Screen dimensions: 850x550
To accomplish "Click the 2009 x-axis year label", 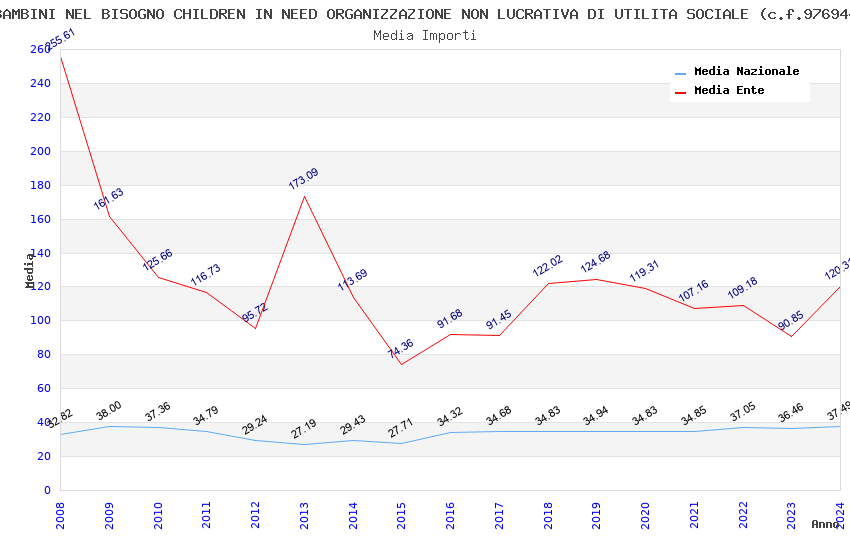I will pos(109,515).
